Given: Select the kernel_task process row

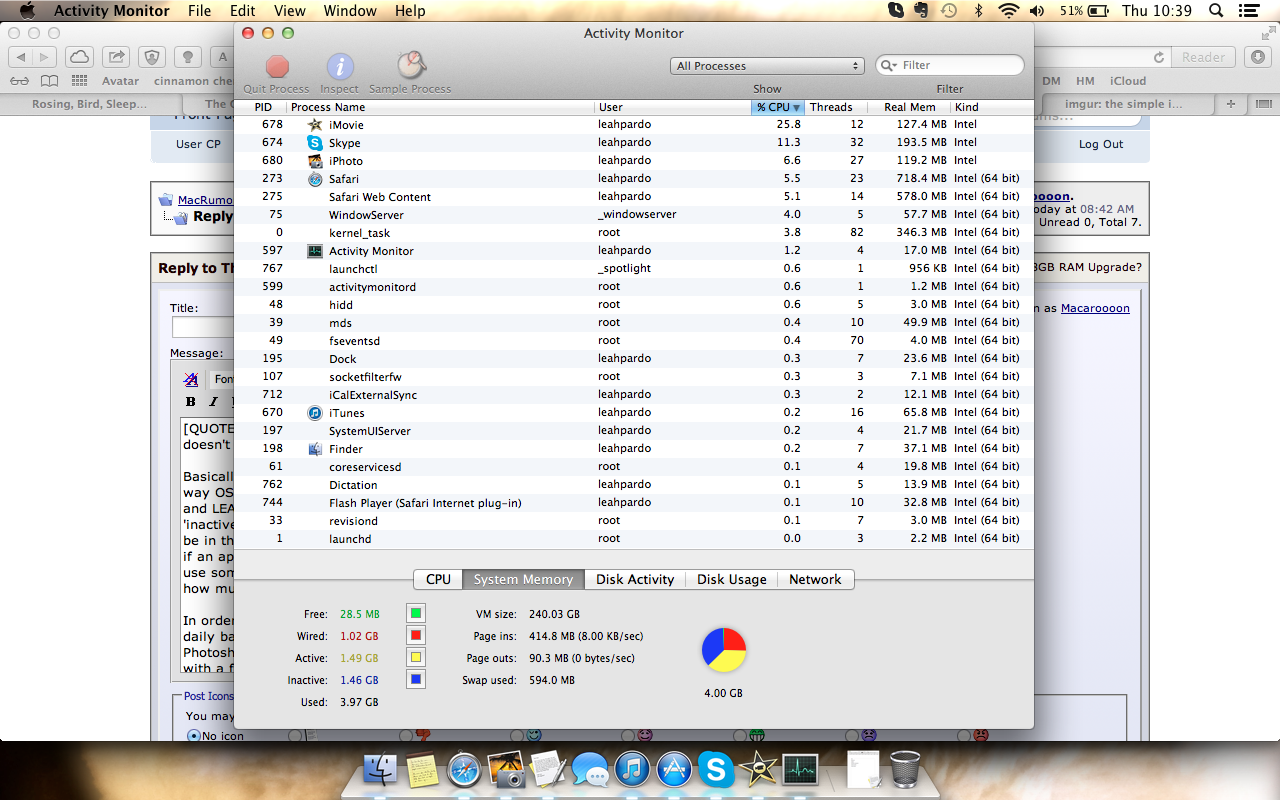Looking at the screenshot, I should pos(634,232).
